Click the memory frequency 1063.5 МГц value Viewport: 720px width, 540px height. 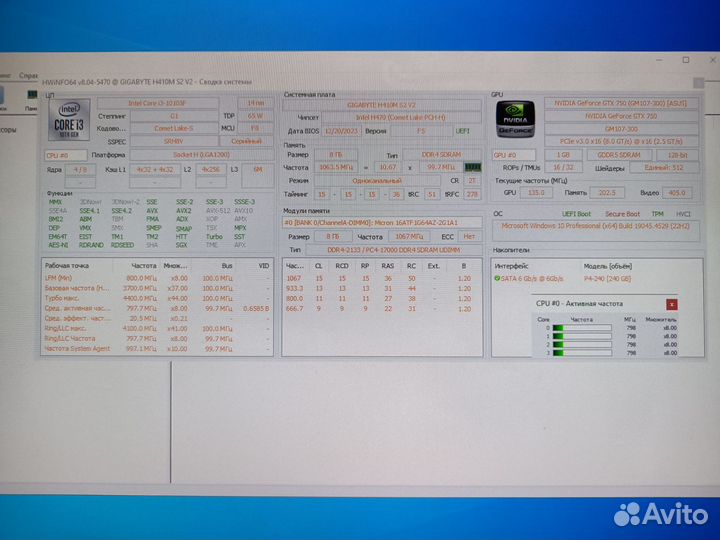[x=336, y=167]
